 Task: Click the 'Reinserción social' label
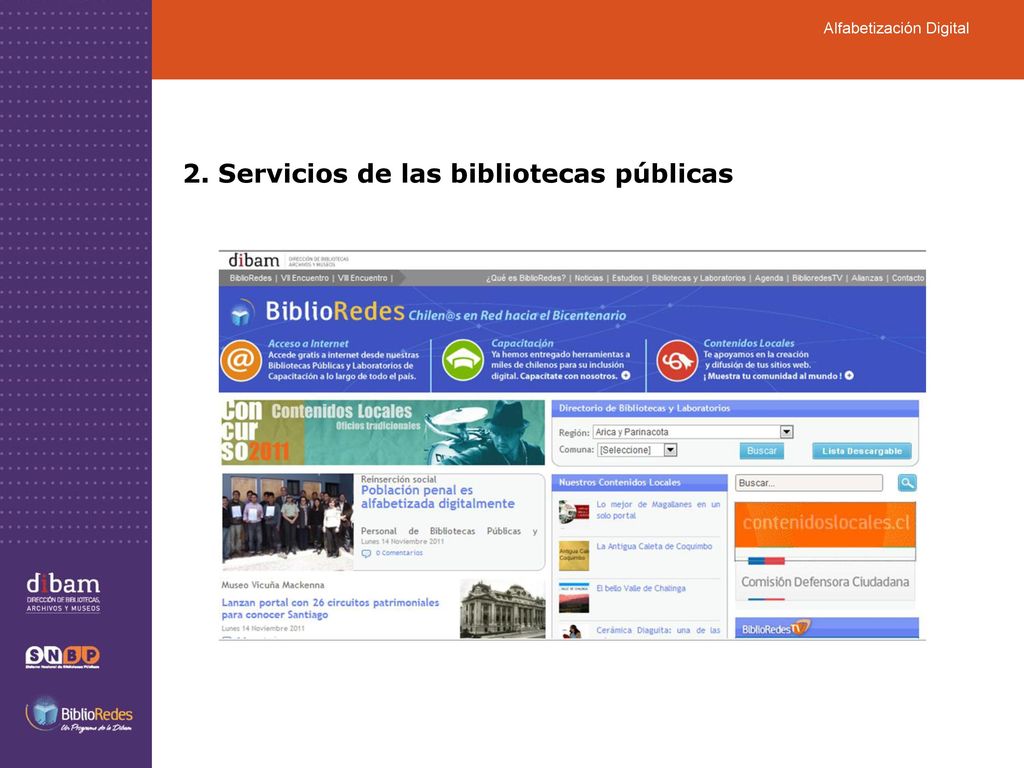[x=398, y=479]
